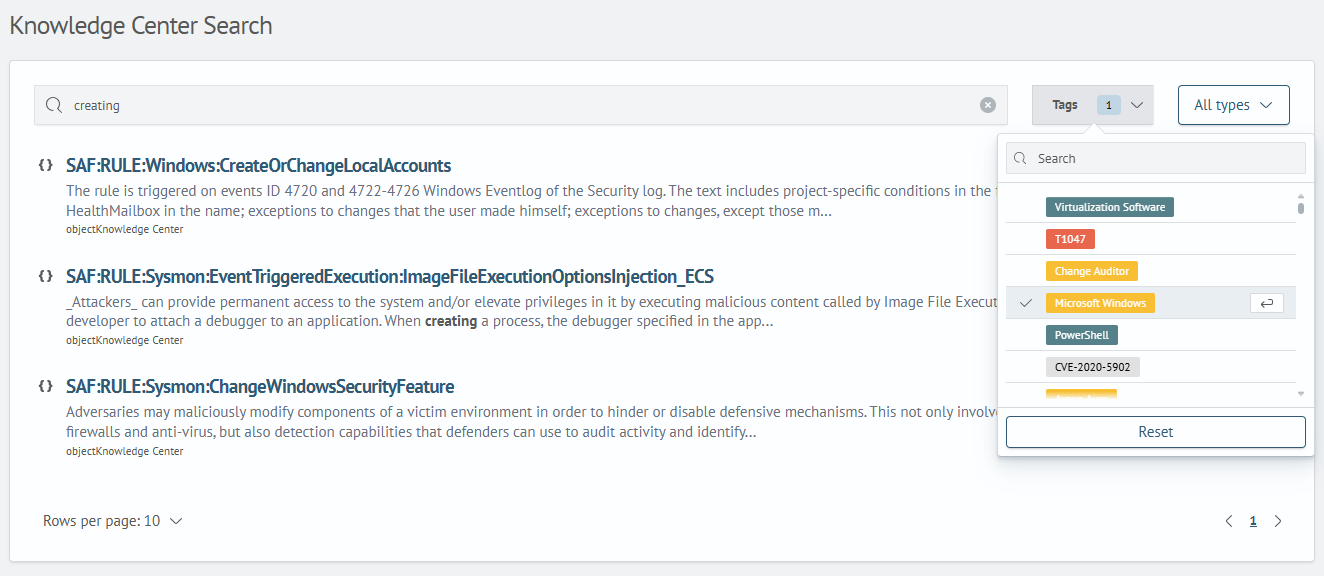
Task: Click magnifier icon in tag search box
Action: 1022,158
